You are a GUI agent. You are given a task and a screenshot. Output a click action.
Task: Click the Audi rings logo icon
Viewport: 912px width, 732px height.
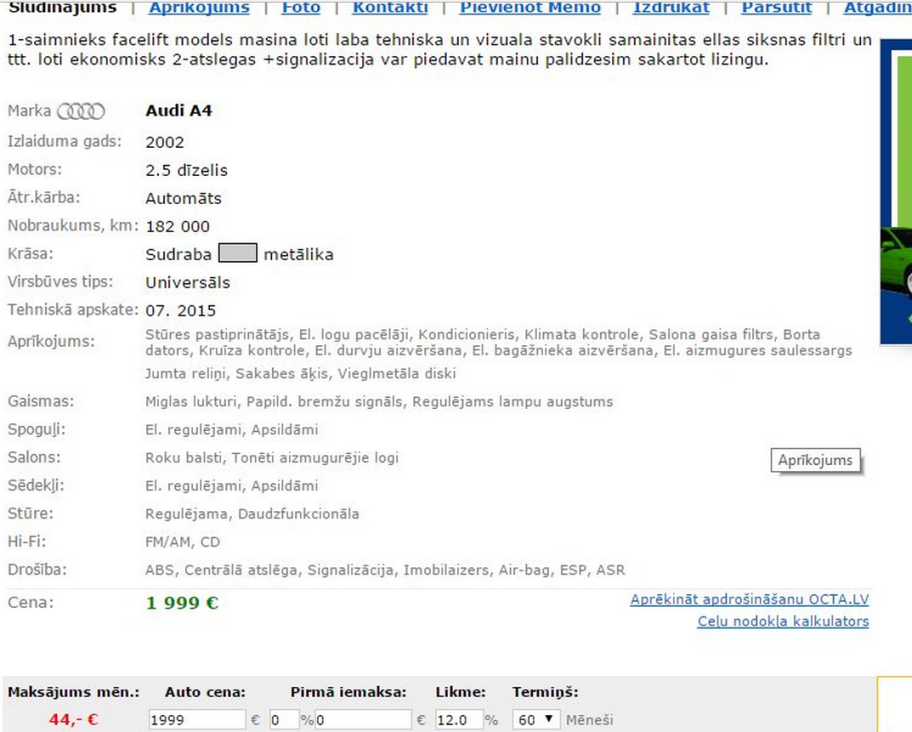click(x=81, y=111)
